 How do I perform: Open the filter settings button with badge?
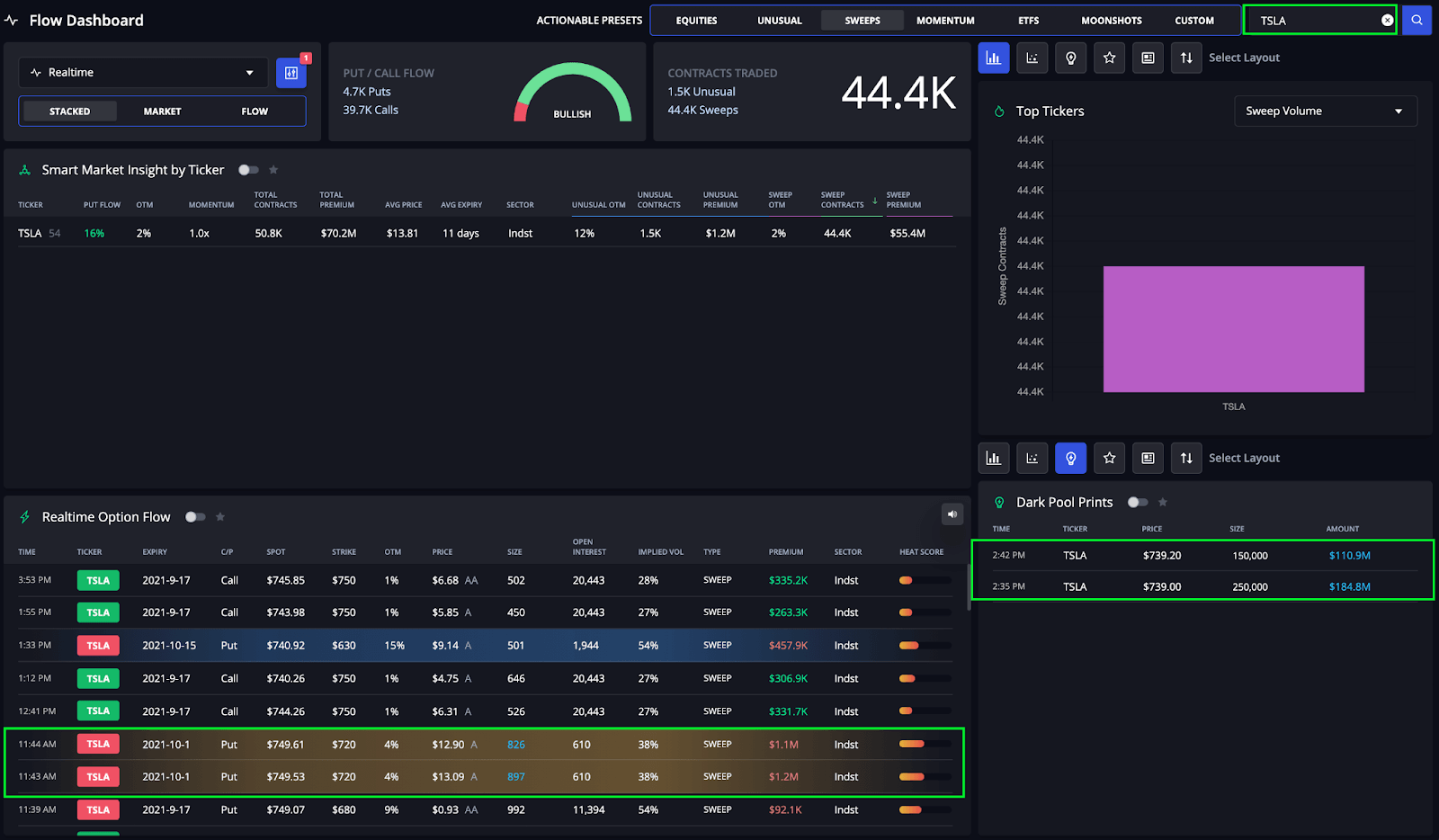291,73
